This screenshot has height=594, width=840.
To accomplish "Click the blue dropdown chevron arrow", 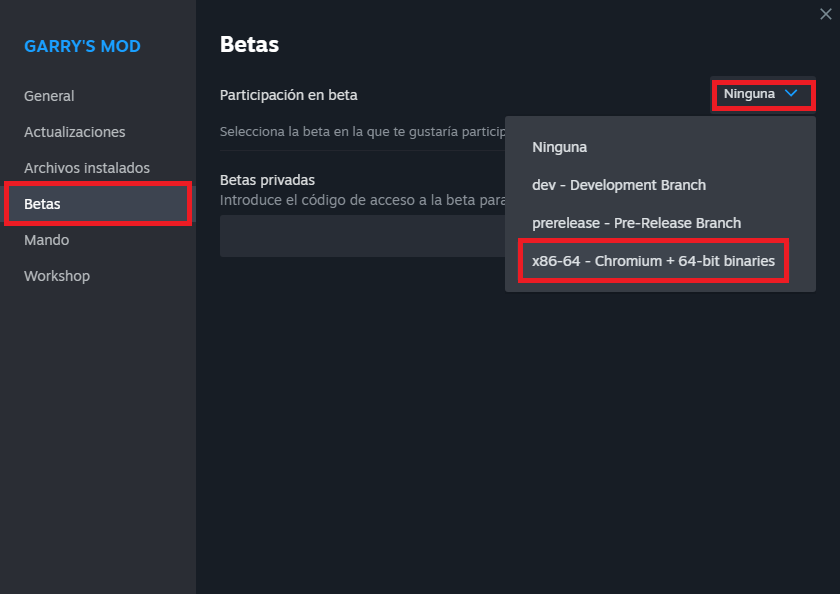I will point(791,93).
